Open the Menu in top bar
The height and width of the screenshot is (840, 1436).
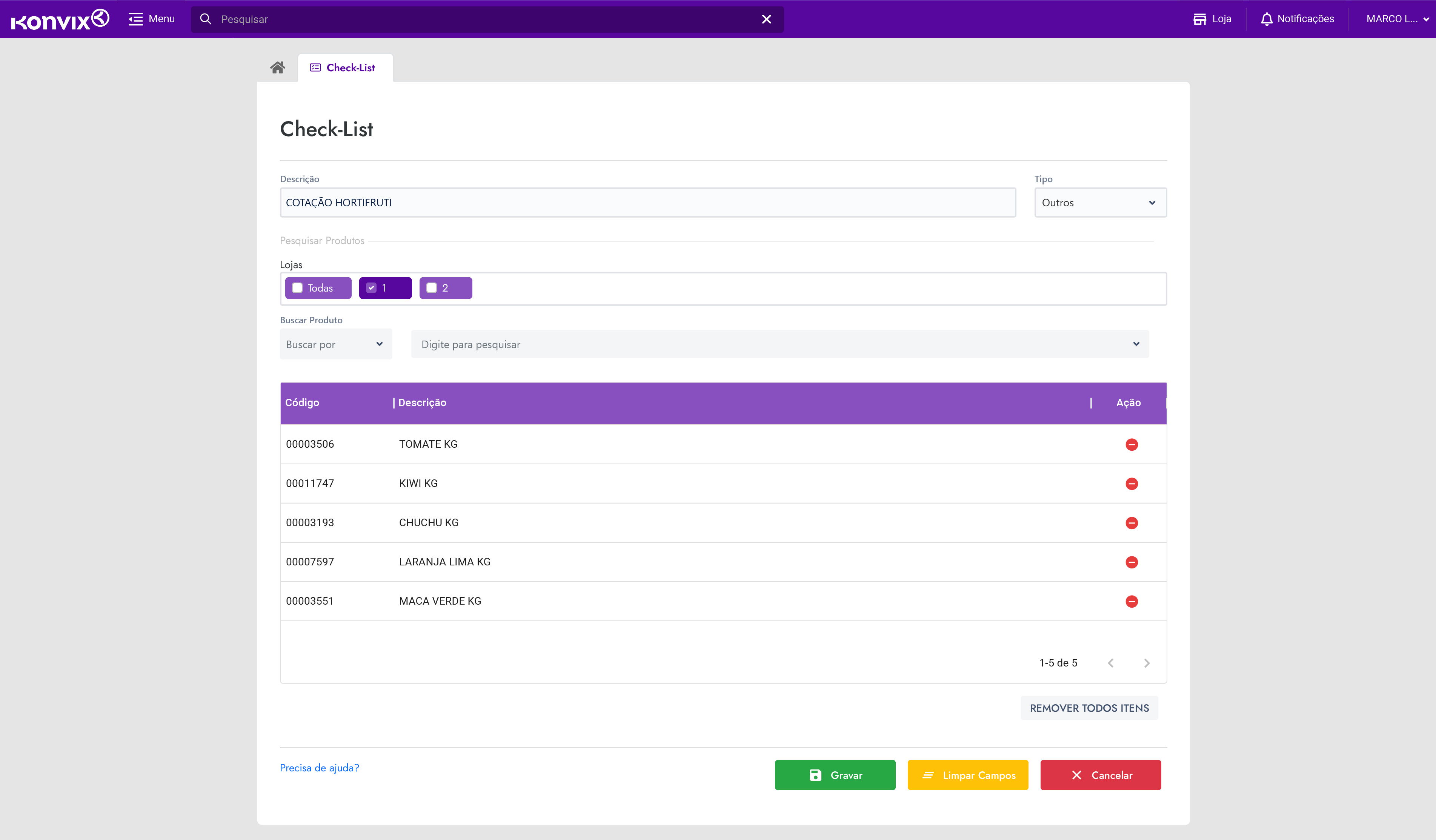[x=152, y=19]
